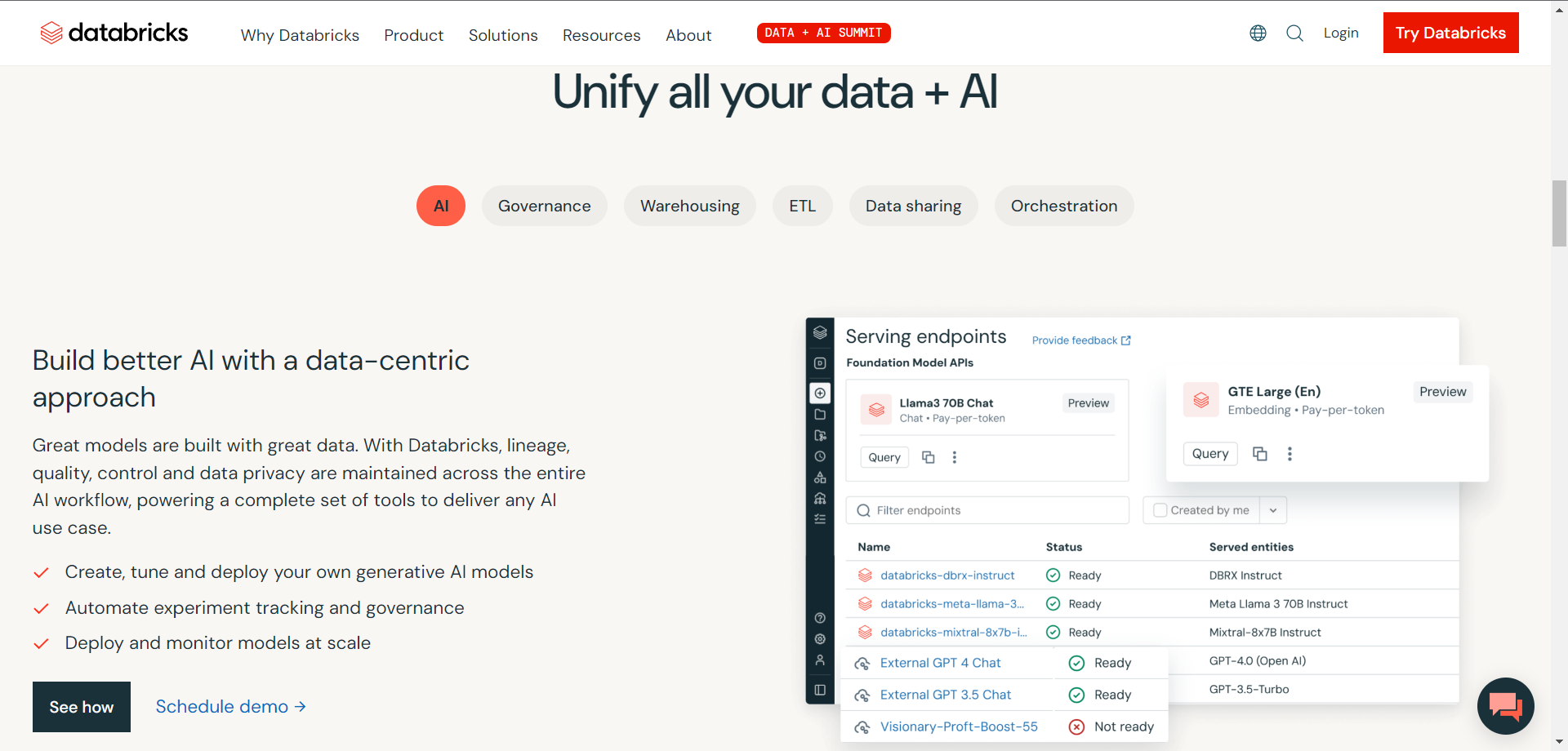Viewport: 1568px width, 751px height.
Task: Click the Databricks stack icon atop the mock sidebar
Action: (820, 332)
